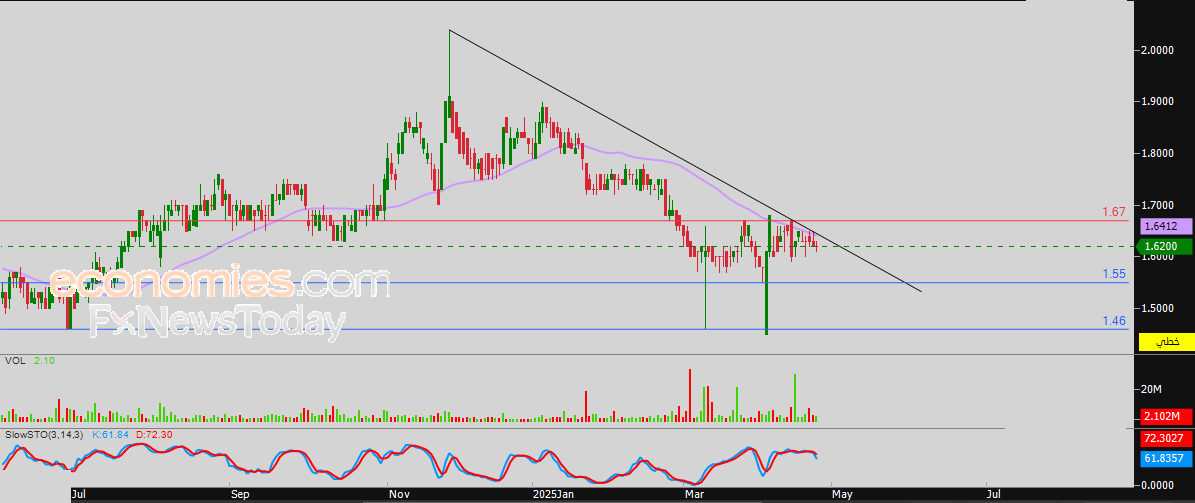Screen dimensions: 1195x503
Task: Select the VOL indicator title
Action: tap(15, 360)
